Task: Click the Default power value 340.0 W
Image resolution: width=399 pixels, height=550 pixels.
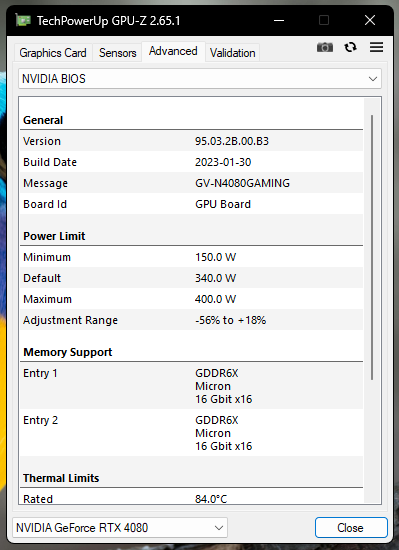Action: (x=215, y=278)
